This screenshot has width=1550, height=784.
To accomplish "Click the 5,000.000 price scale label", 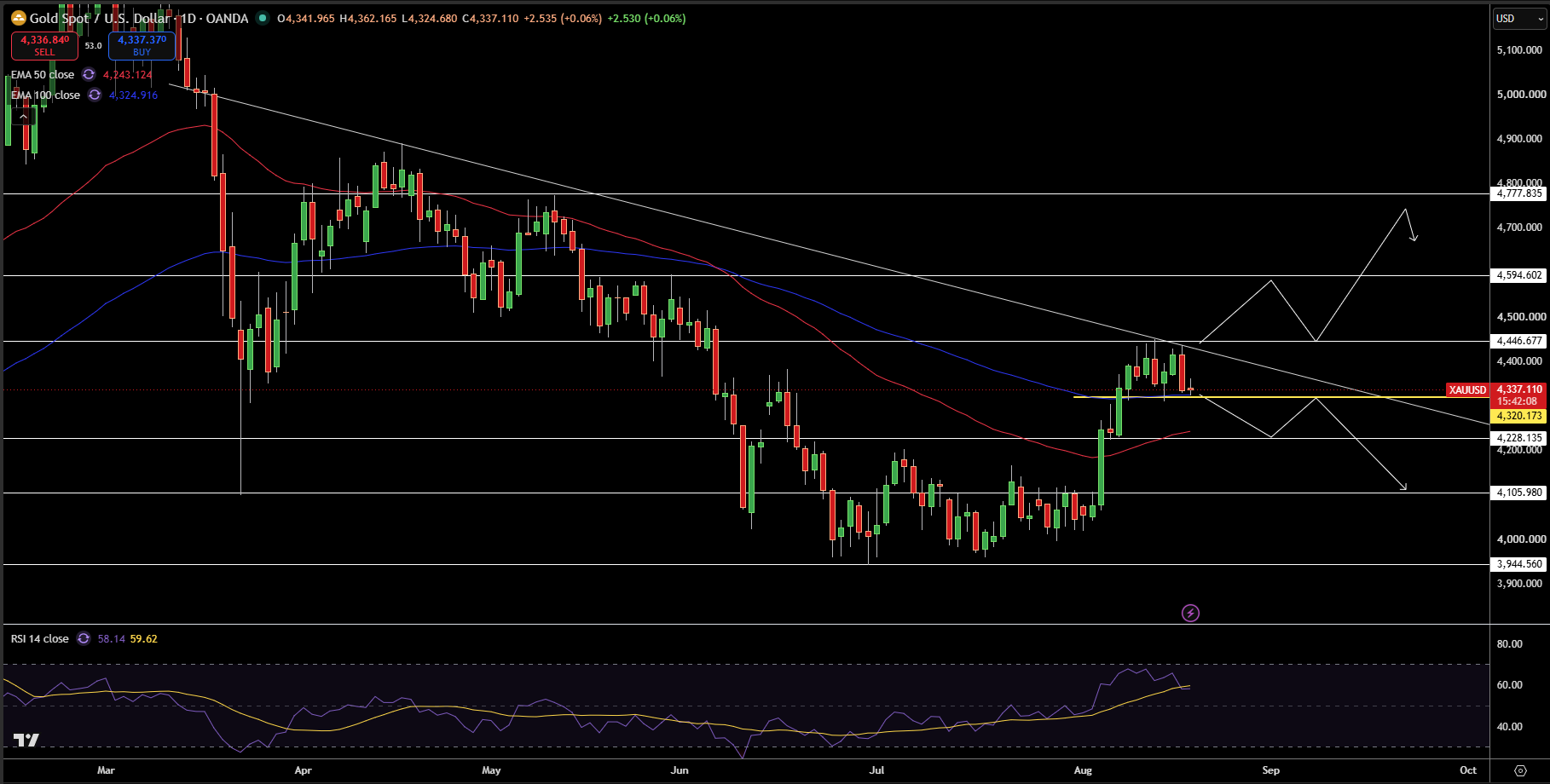I will (x=1521, y=95).
